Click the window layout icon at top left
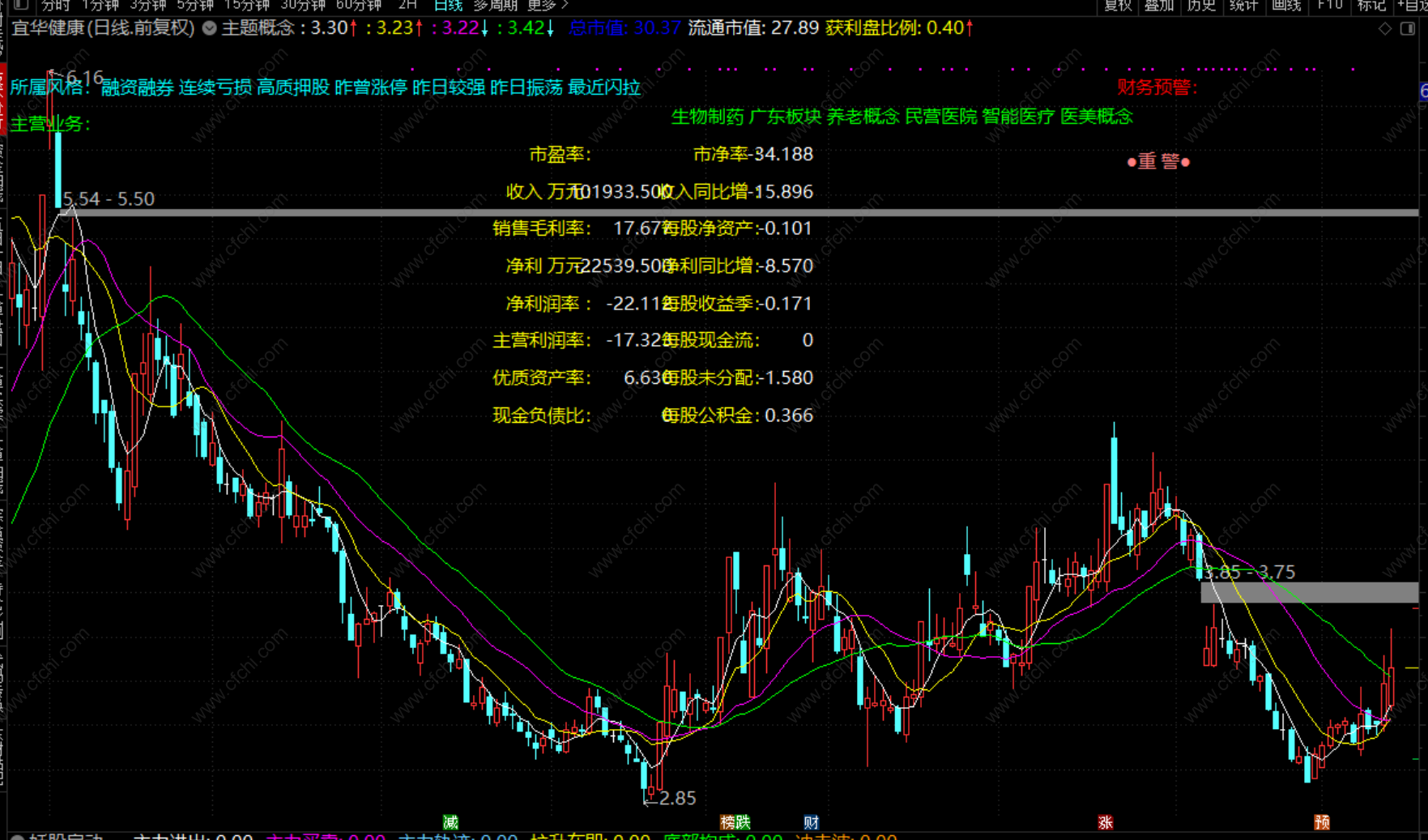Viewport: 1428px width, 840px height. 20,5
